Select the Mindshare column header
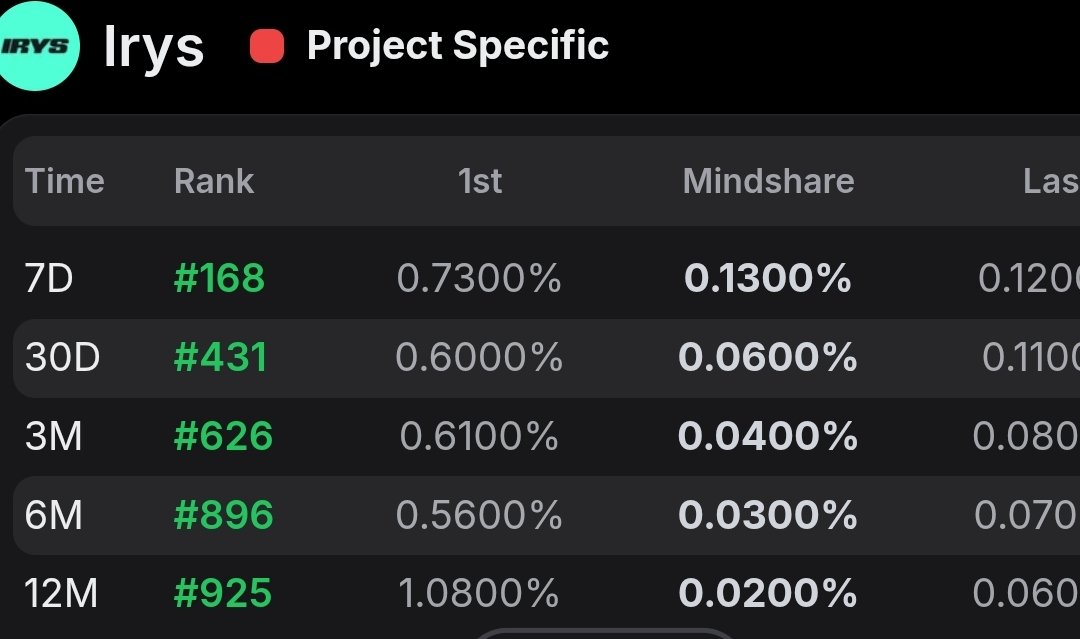Image resolution: width=1080 pixels, height=639 pixels. 769,181
